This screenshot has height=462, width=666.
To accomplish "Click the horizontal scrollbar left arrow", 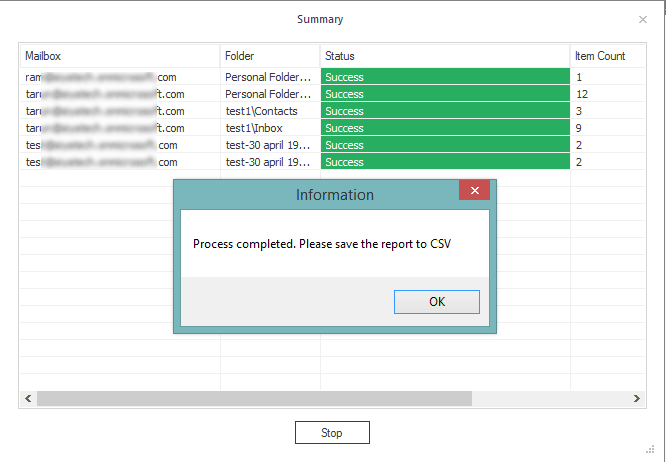I will click(x=28, y=398).
